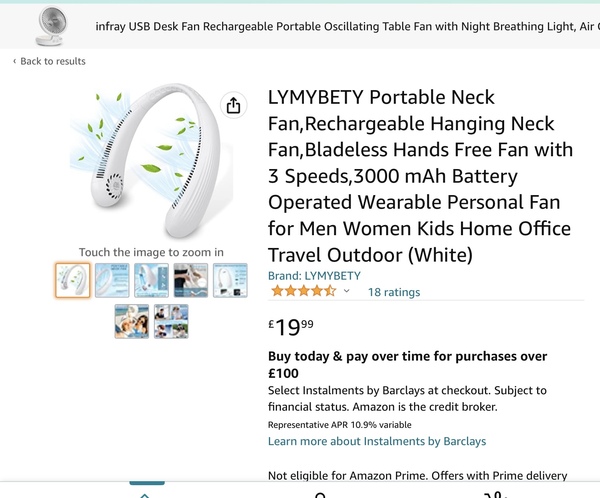
Task: Click the star rating icons
Action: click(303, 292)
